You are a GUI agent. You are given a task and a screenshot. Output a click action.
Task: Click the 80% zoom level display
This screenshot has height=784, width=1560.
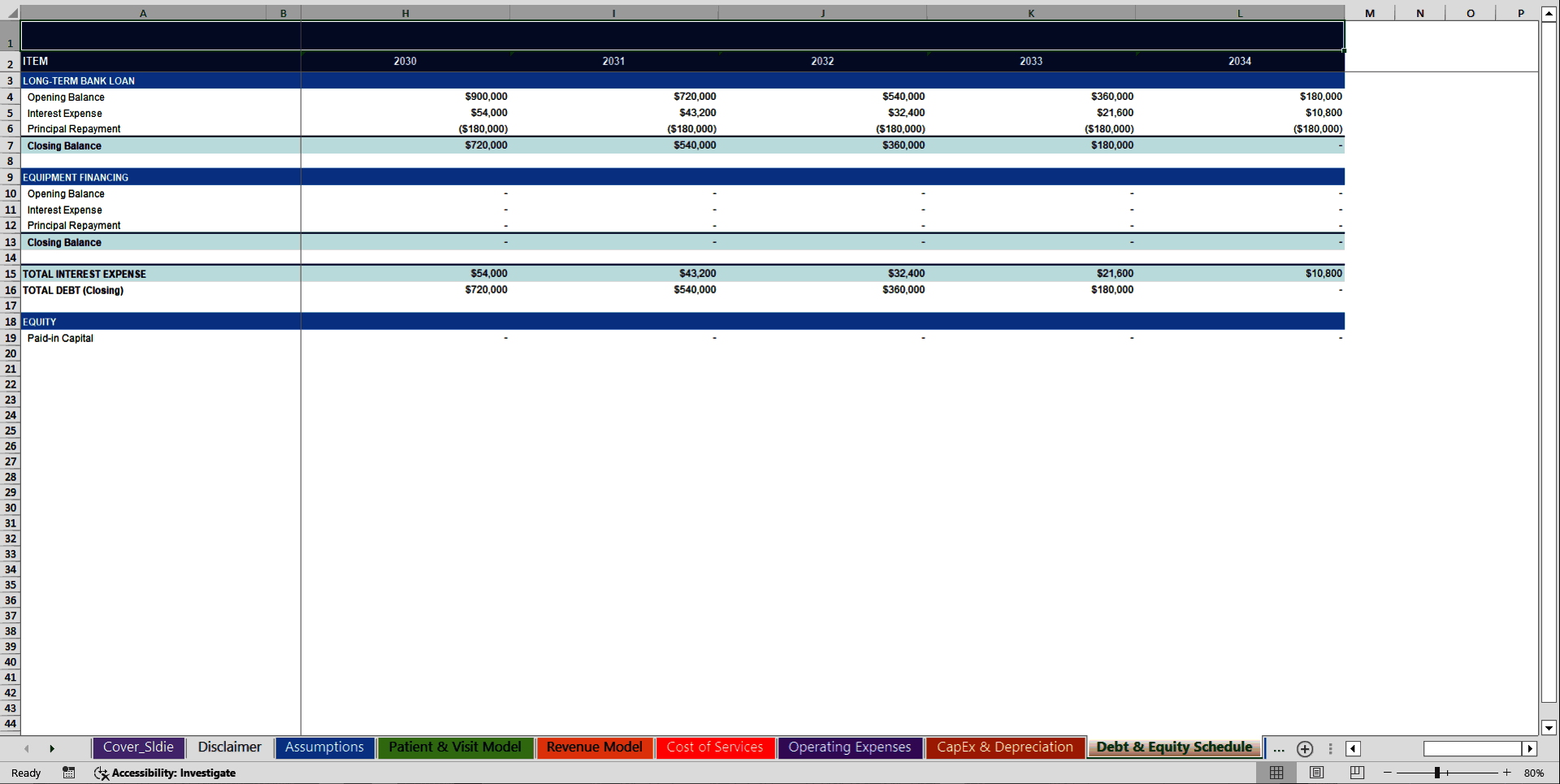click(x=1535, y=773)
